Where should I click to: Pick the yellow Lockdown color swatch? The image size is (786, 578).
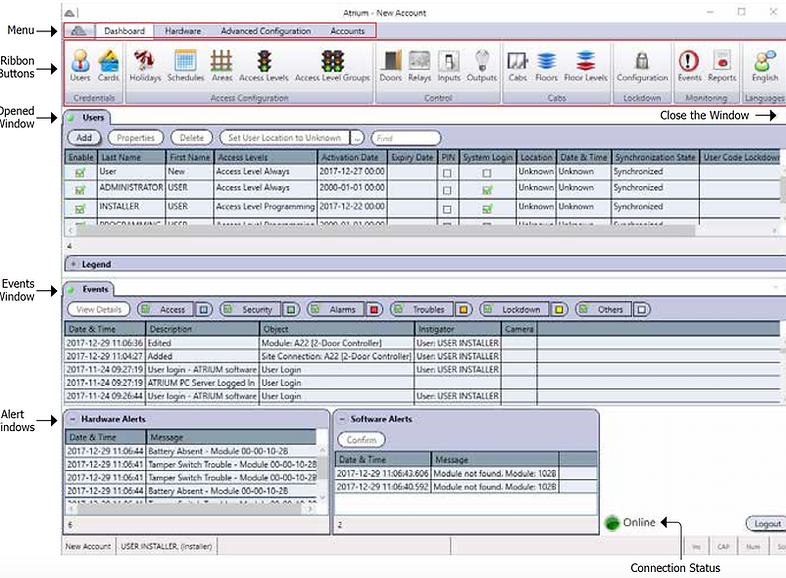coord(558,309)
